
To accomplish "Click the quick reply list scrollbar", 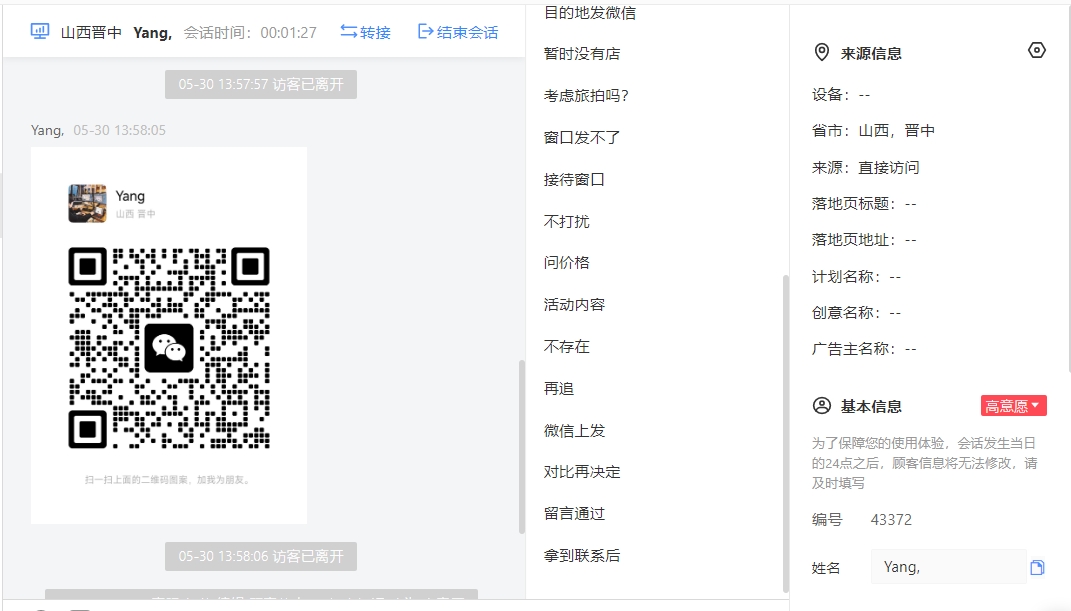I will point(785,433).
